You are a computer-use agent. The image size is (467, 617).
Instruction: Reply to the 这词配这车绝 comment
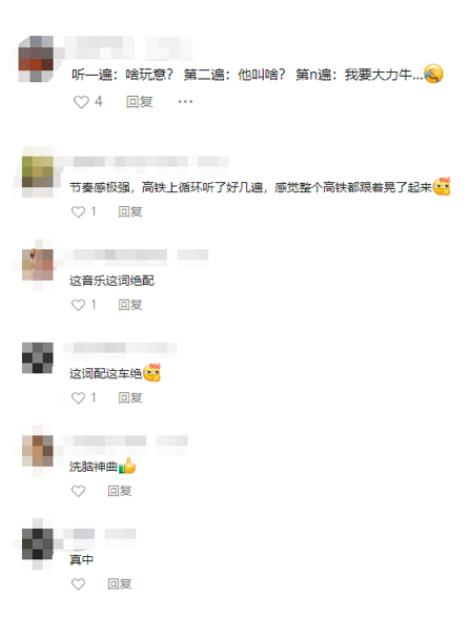(130, 398)
